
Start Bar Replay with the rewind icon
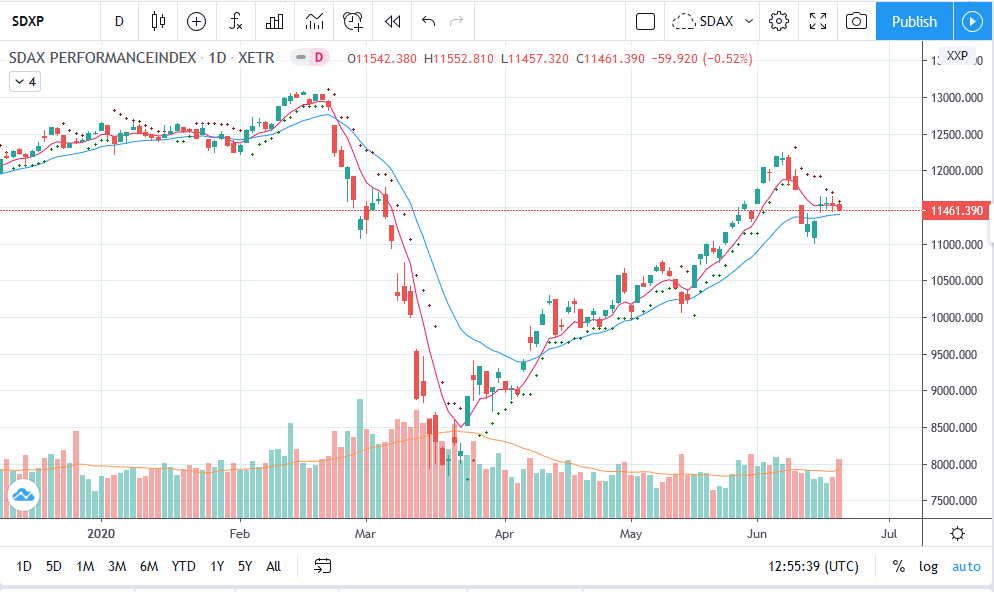(392, 21)
